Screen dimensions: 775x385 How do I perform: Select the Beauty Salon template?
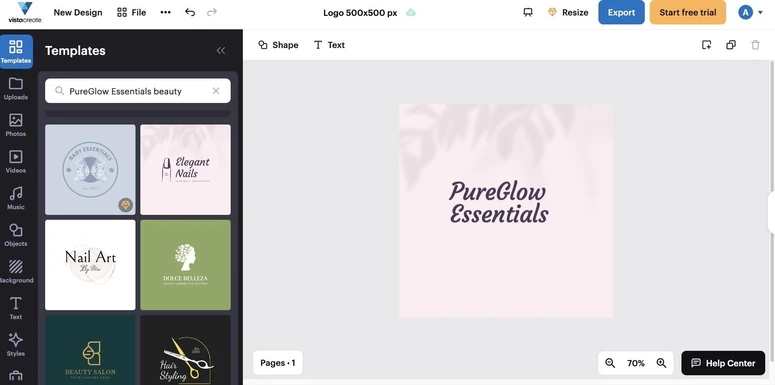pos(90,350)
